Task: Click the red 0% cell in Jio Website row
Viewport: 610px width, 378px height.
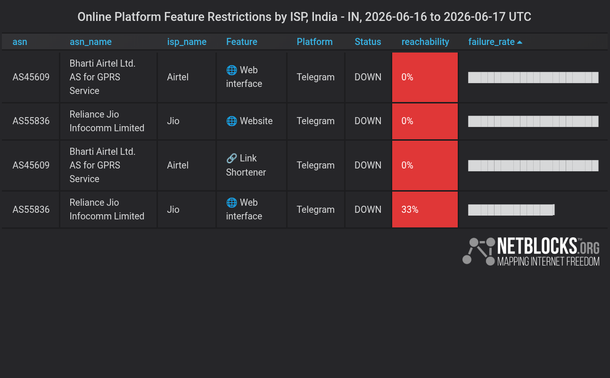Action: 425,121
